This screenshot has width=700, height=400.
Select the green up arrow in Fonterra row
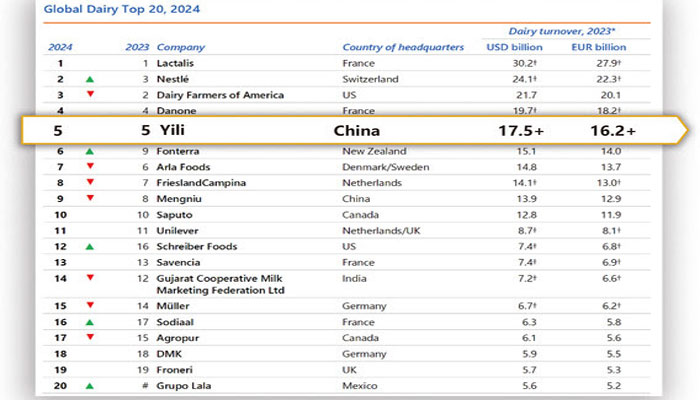click(x=91, y=151)
